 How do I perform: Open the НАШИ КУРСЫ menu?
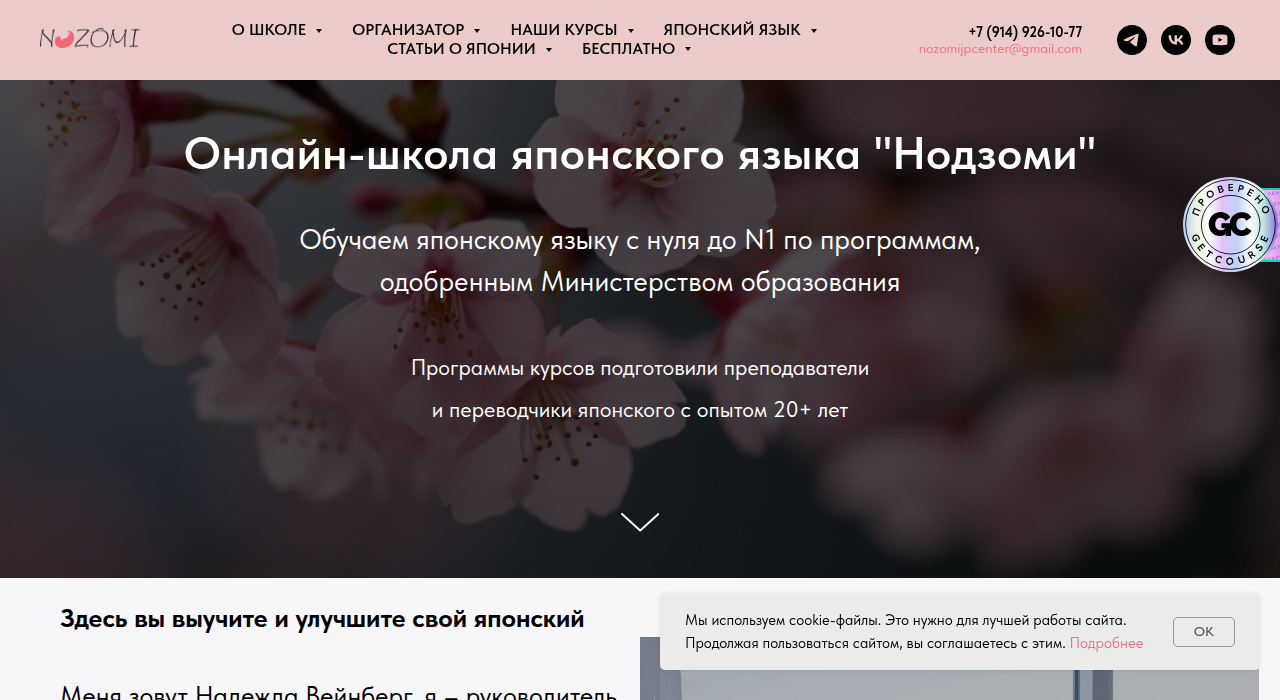click(564, 30)
